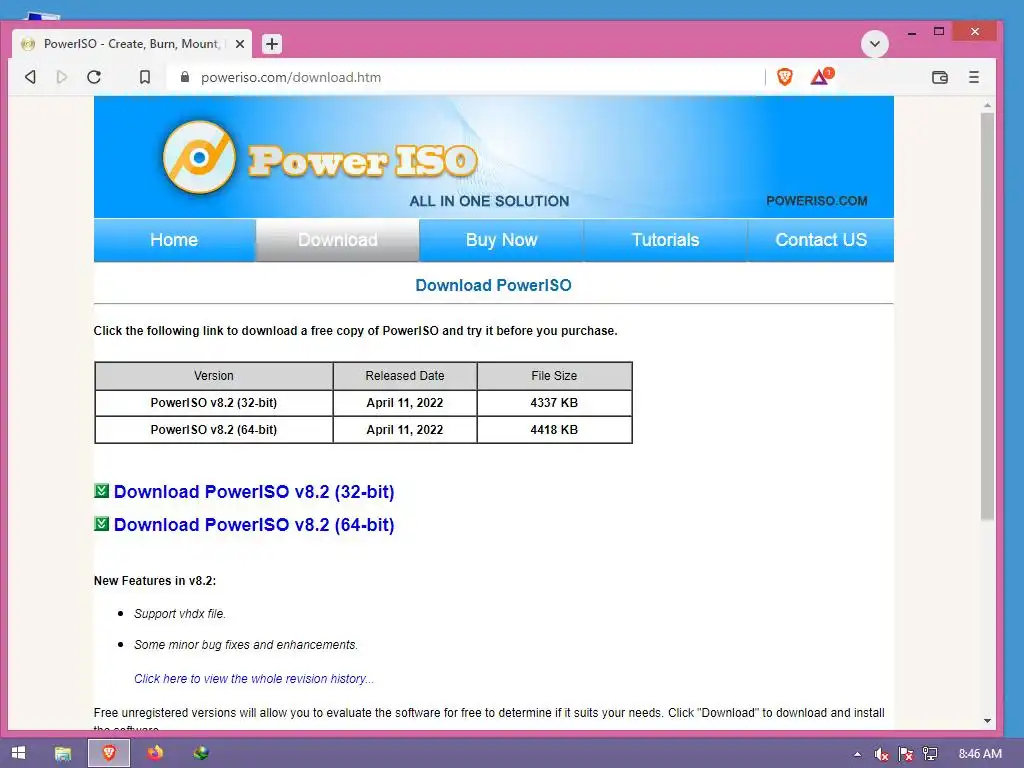Click the Support vhdx file bullet
1024x768 pixels.
coord(180,614)
